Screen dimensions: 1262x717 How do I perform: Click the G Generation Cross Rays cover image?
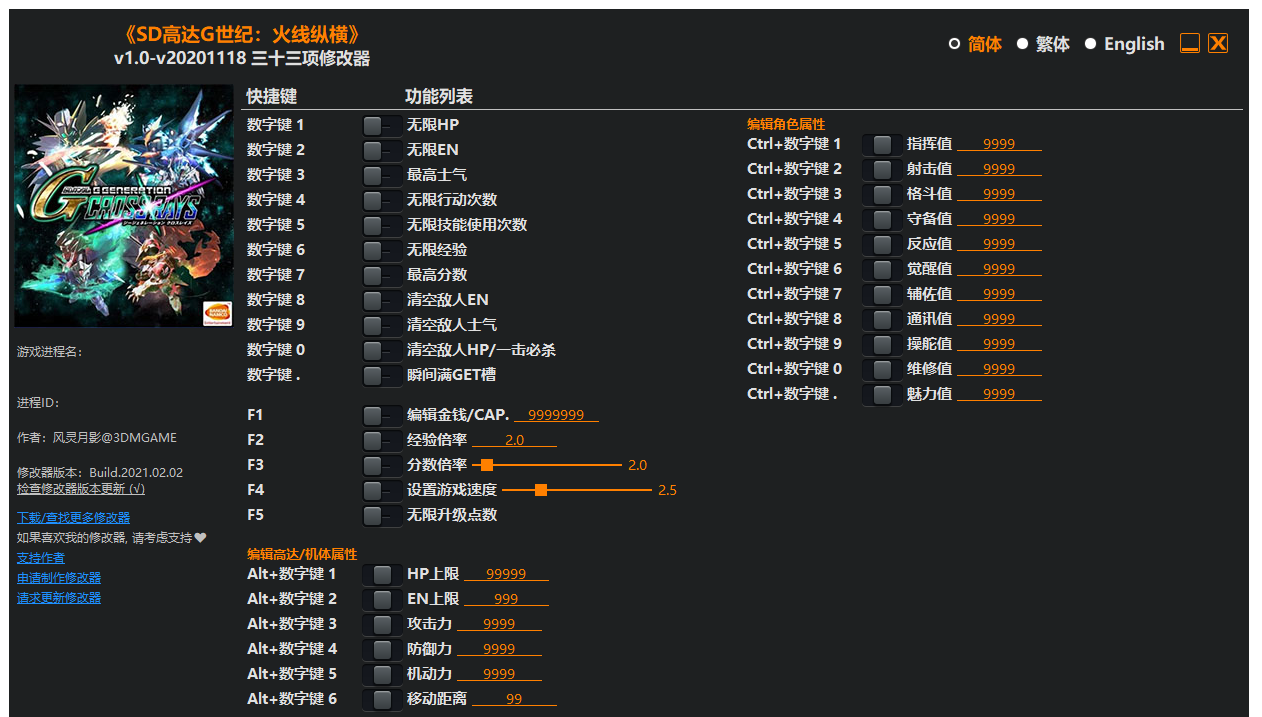click(124, 205)
